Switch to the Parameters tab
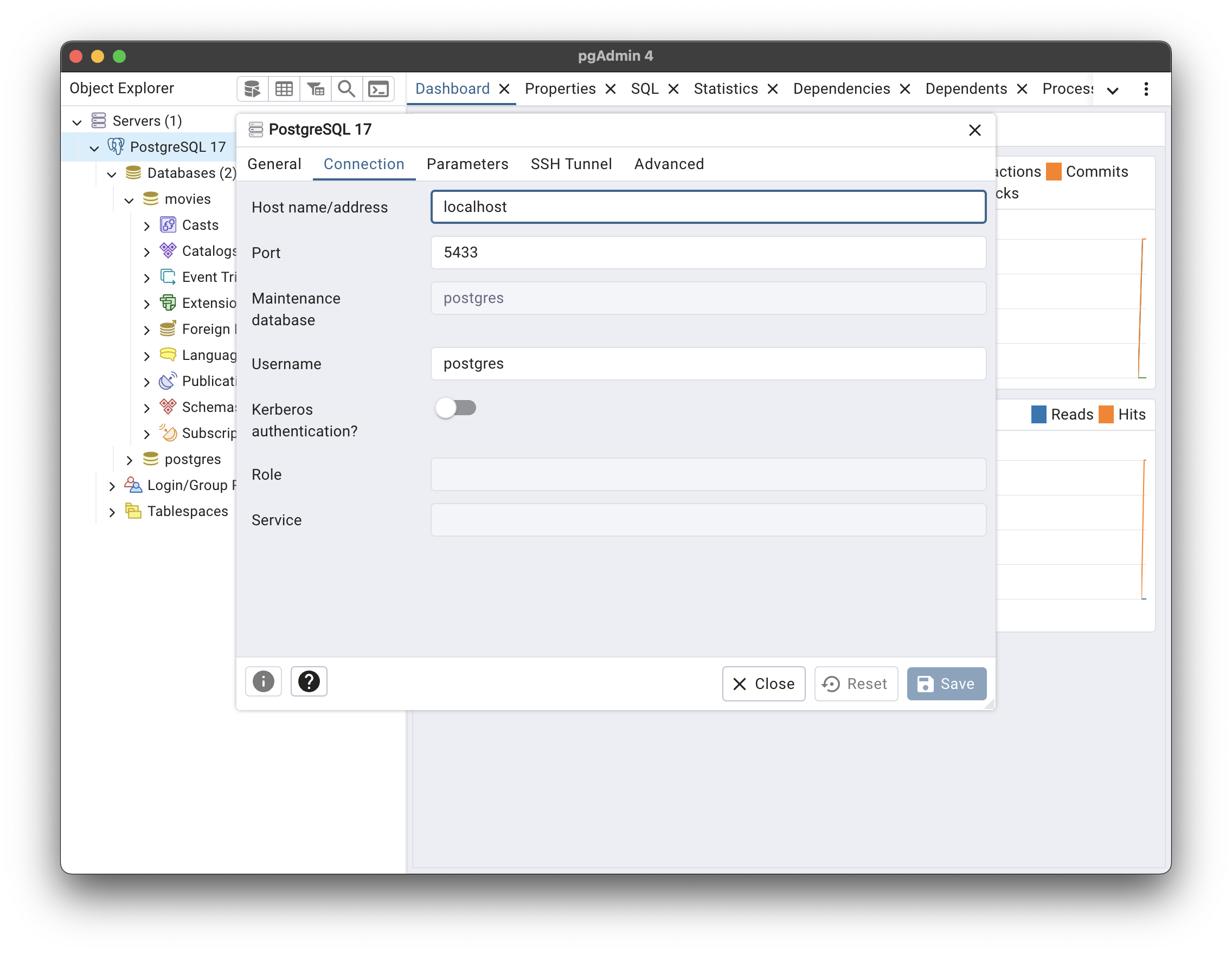1232x954 pixels. coord(467,164)
